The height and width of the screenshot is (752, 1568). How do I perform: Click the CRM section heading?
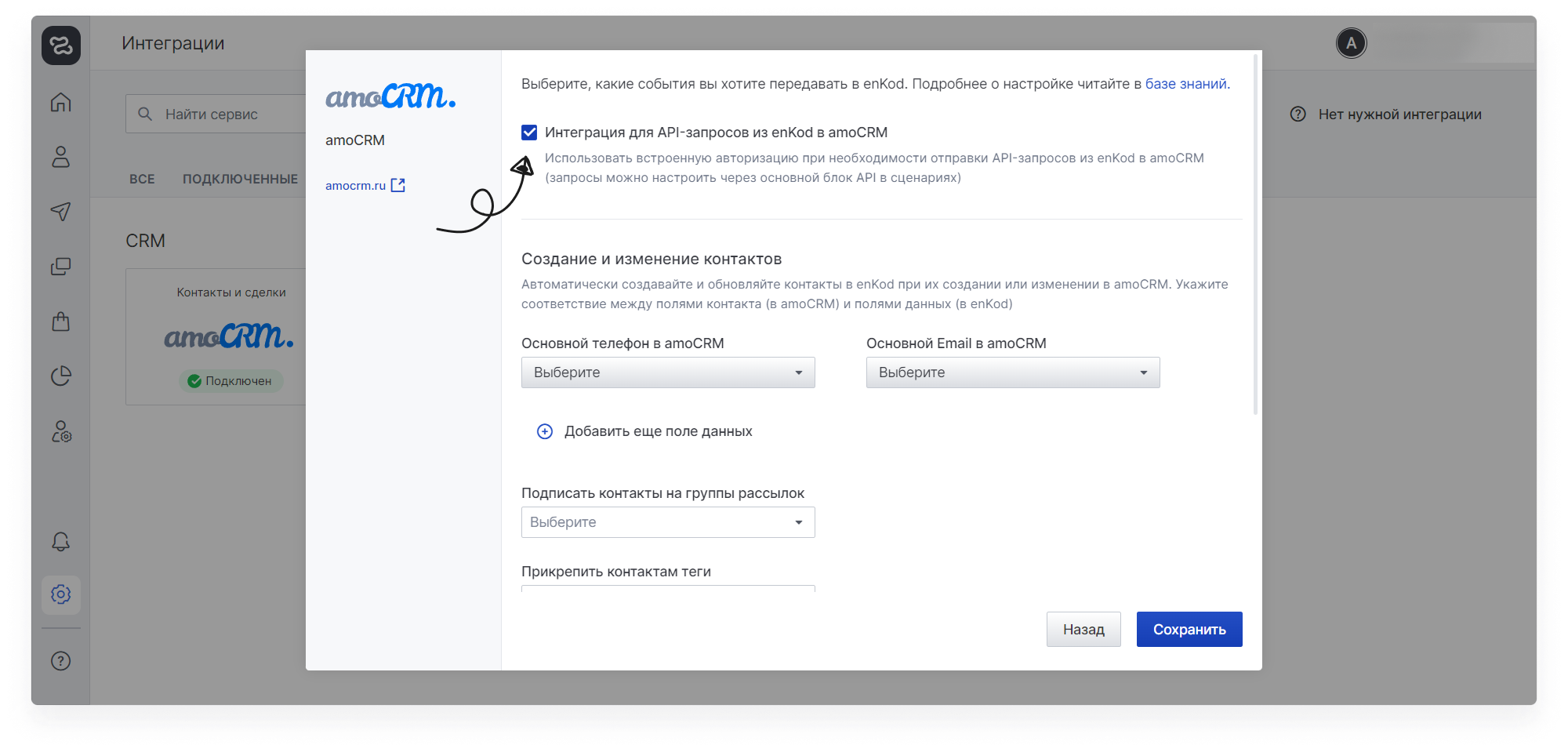(x=146, y=241)
